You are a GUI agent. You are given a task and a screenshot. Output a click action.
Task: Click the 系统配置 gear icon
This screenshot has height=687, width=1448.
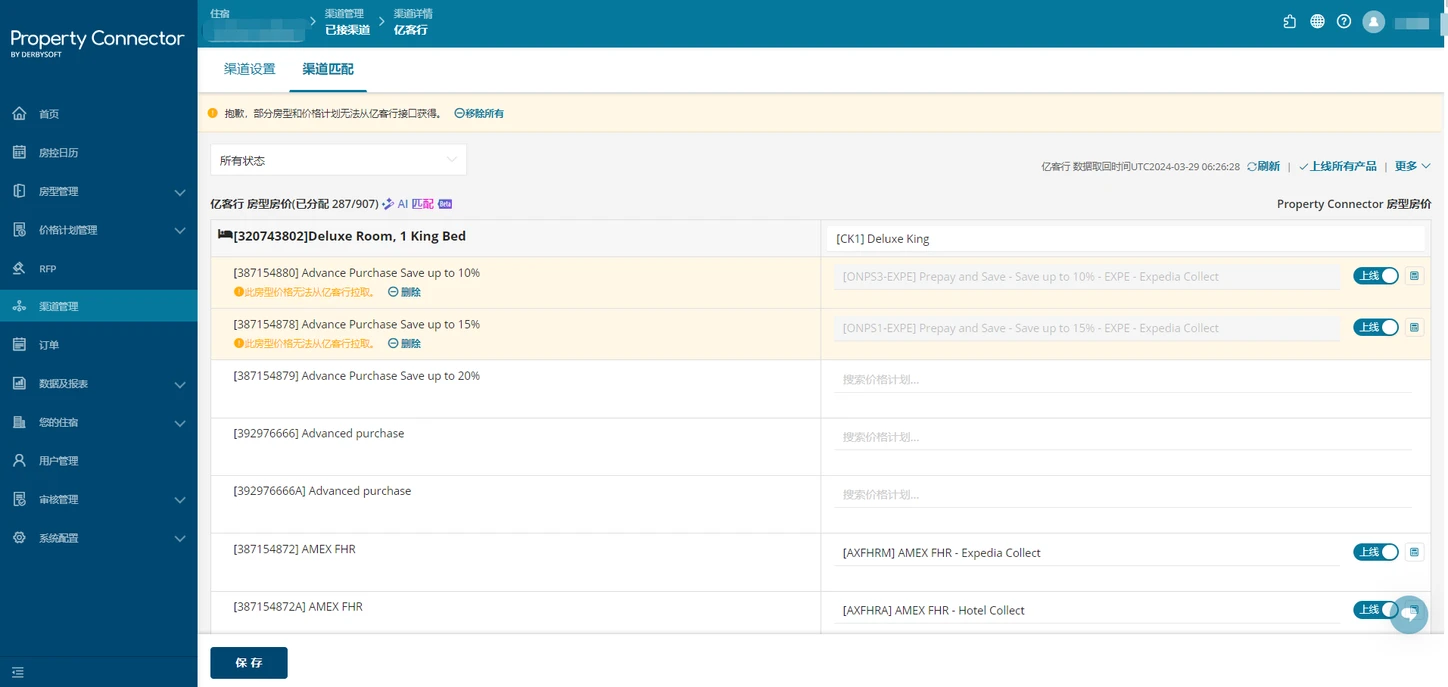(x=19, y=537)
